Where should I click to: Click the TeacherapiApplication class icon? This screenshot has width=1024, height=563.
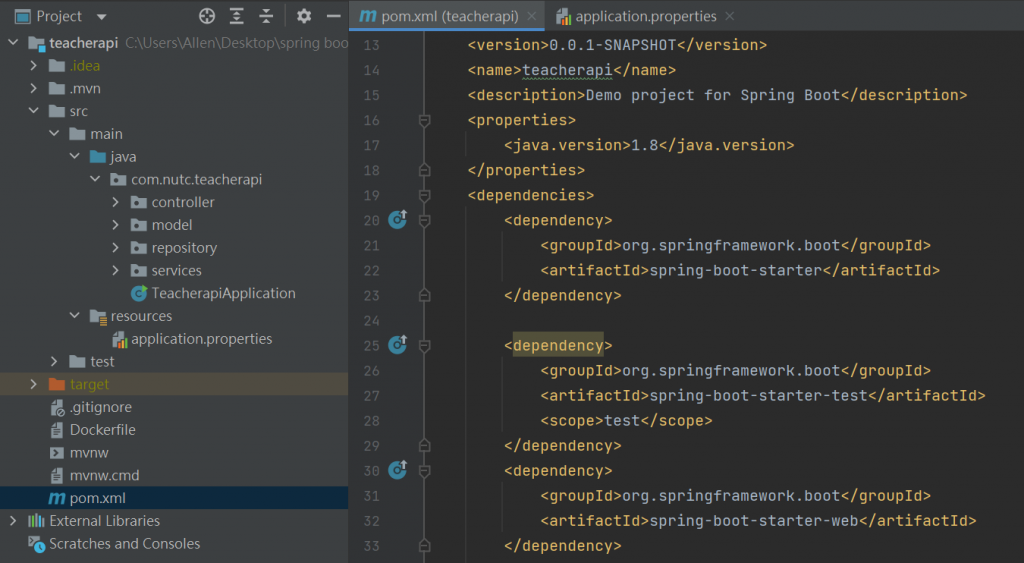pyautogui.click(x=139, y=293)
